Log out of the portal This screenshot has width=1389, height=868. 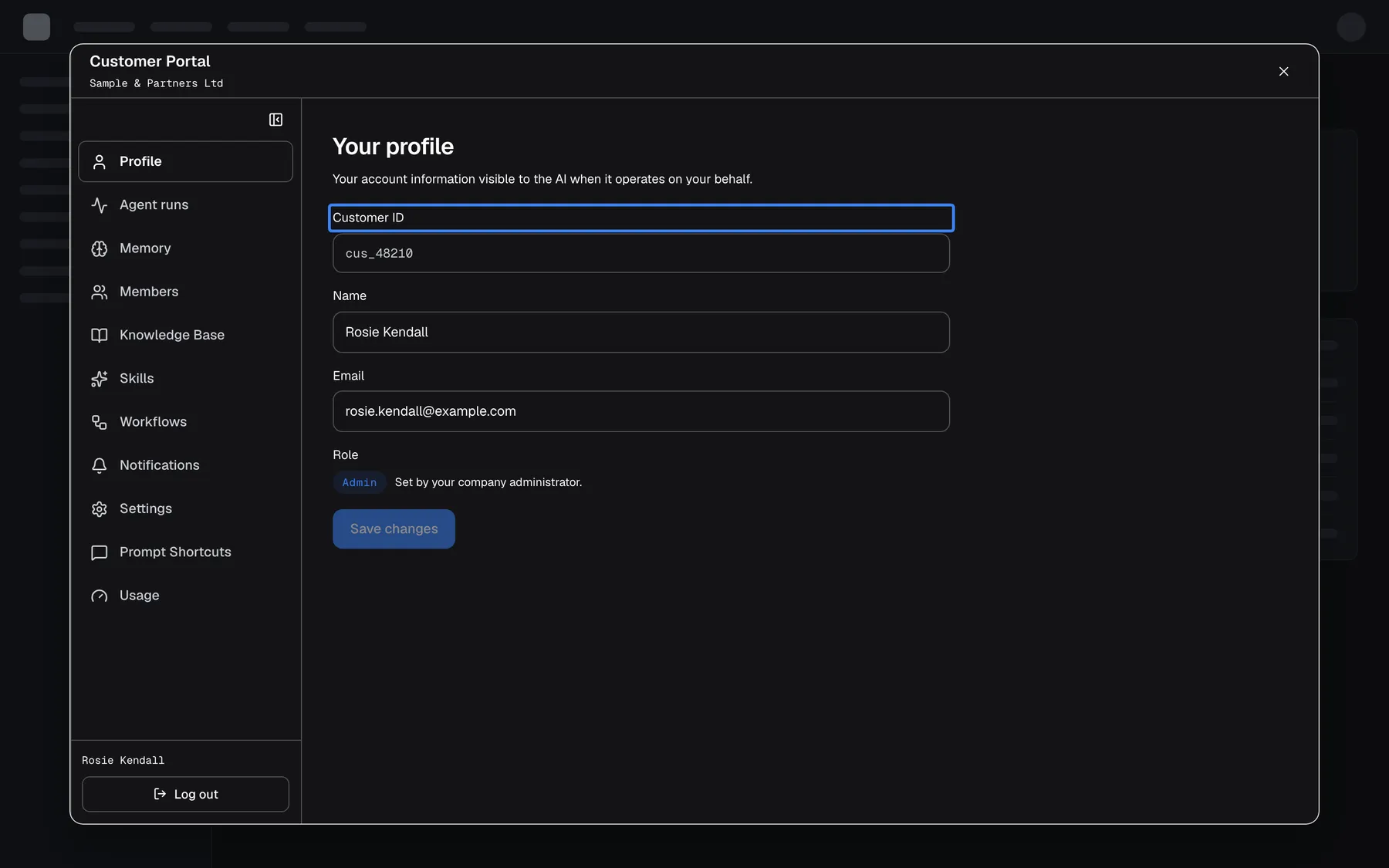[185, 794]
